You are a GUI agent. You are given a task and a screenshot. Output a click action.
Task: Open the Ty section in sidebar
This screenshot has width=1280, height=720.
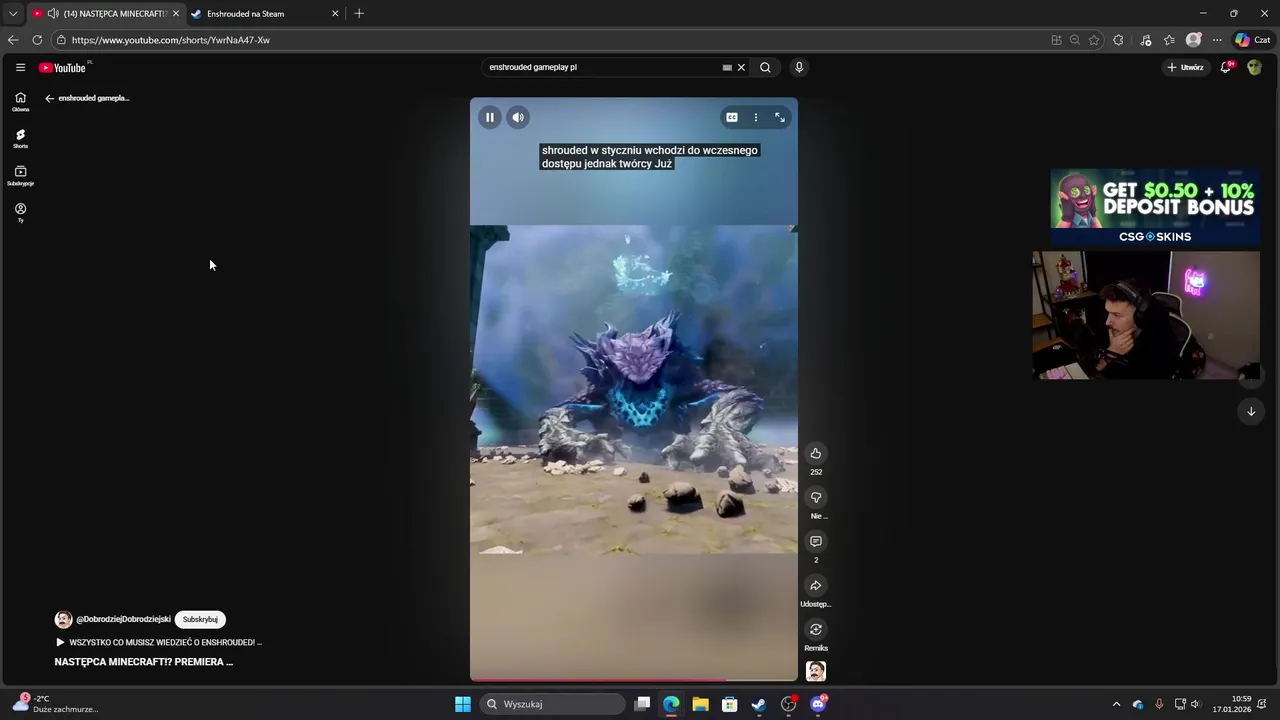point(20,212)
